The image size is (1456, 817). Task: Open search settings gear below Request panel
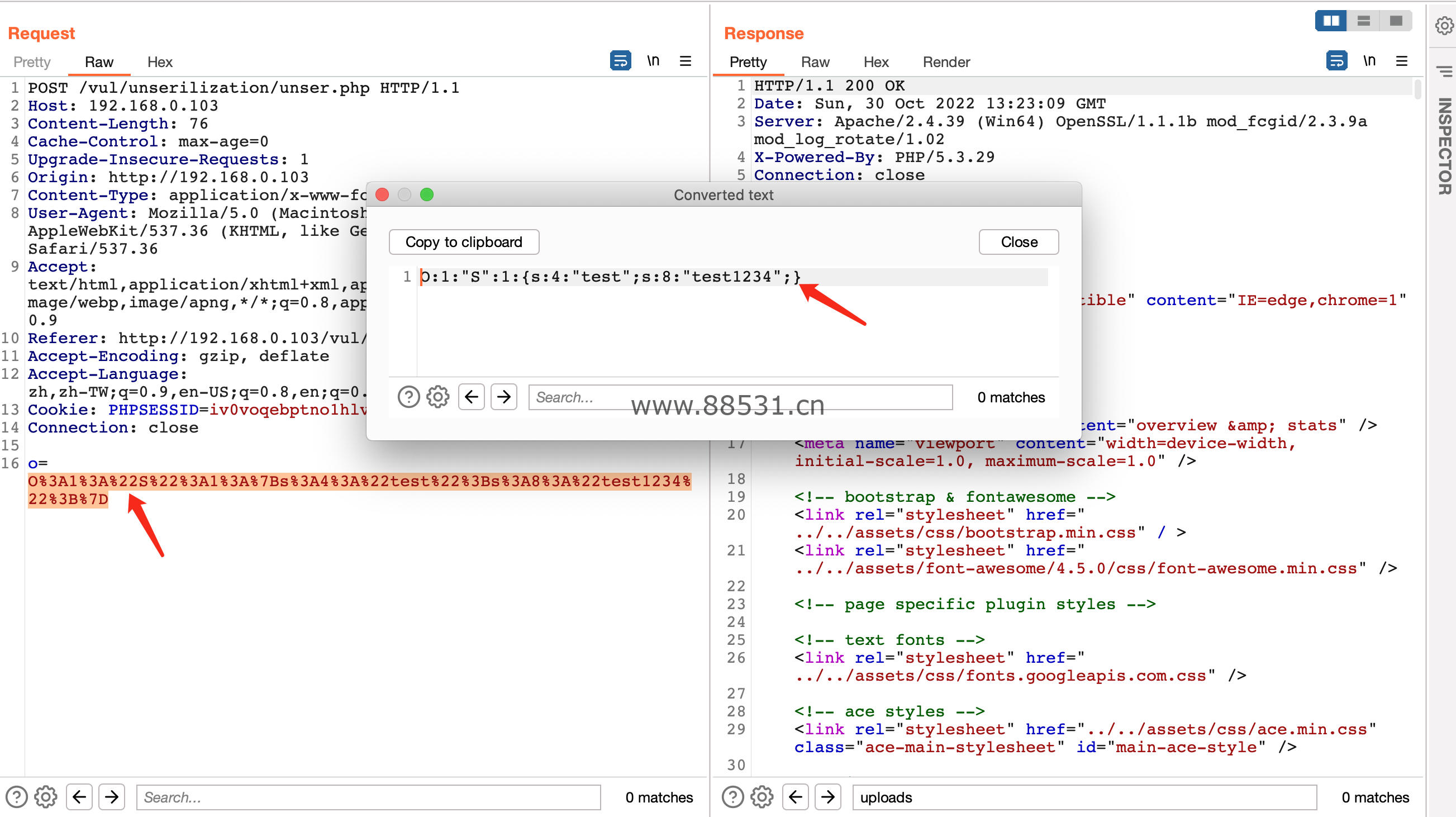pyautogui.click(x=46, y=797)
